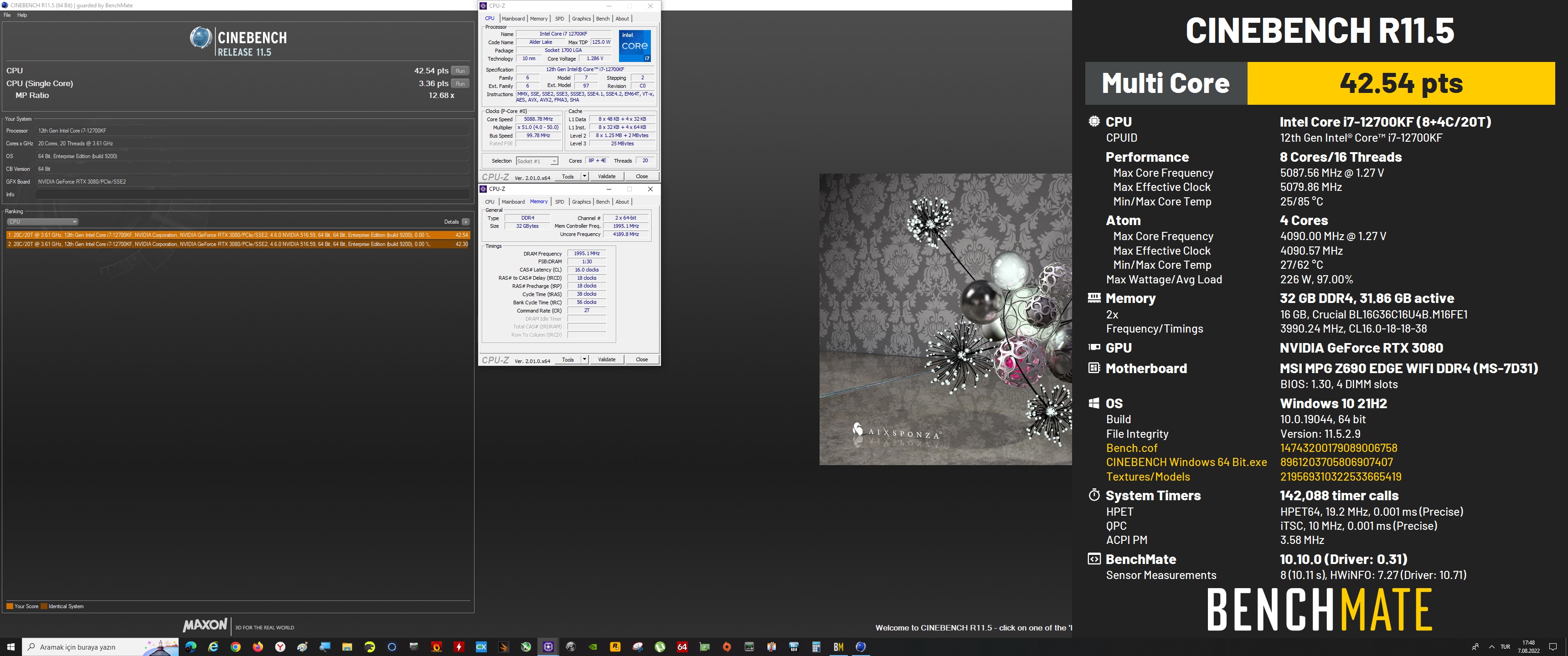The height and width of the screenshot is (656, 1568).
Task: Open Bench tab in lower CPU-Z window
Action: 603,202
